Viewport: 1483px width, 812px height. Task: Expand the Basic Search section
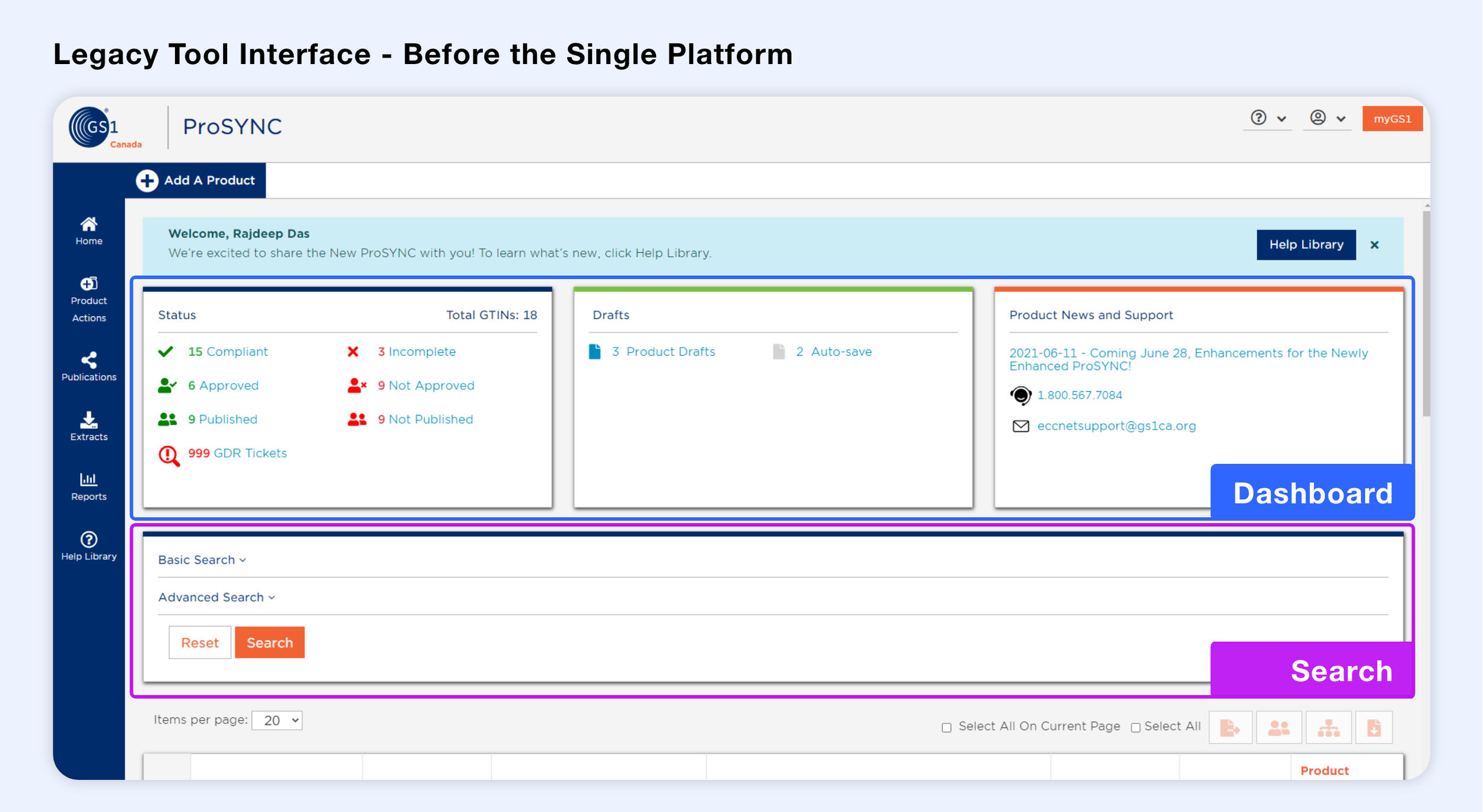tap(202, 560)
